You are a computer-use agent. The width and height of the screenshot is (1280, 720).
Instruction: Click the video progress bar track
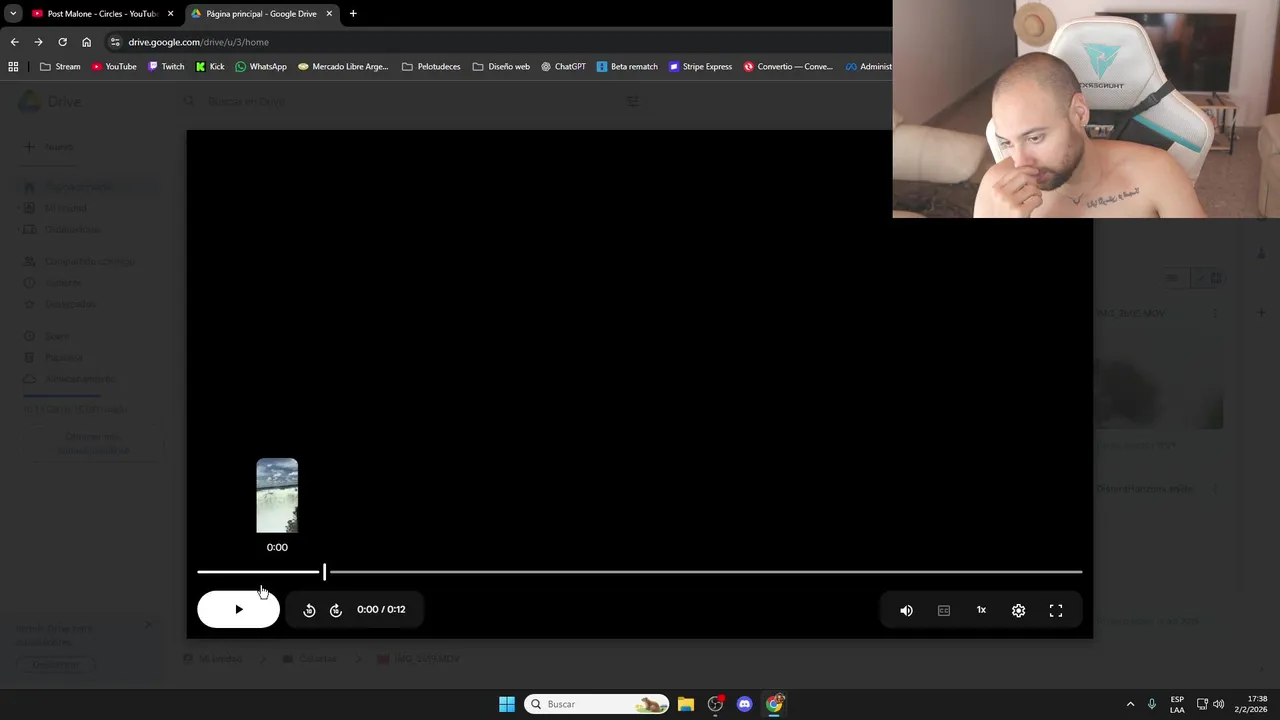(x=639, y=572)
